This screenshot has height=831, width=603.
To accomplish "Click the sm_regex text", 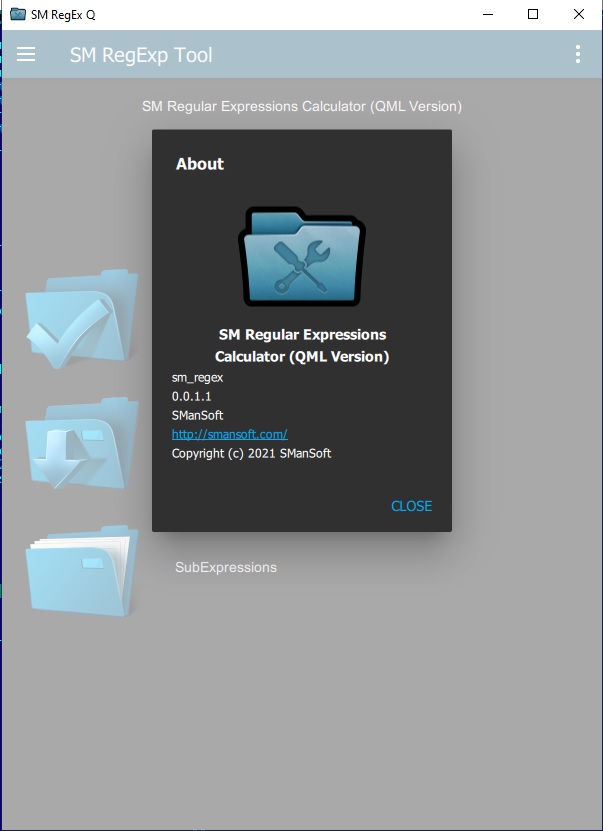I will pos(197,378).
